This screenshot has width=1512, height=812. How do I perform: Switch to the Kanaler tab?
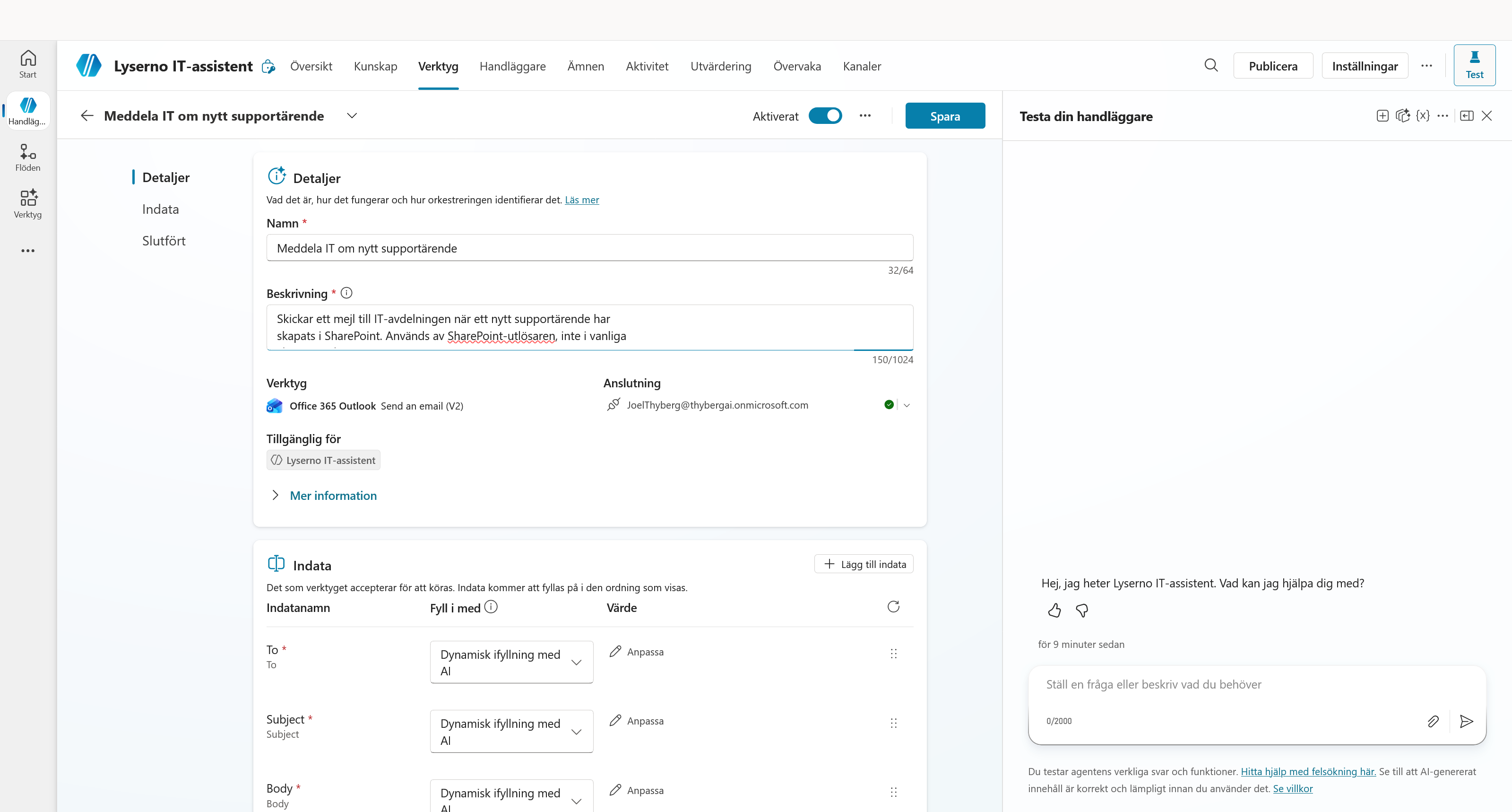pos(862,66)
